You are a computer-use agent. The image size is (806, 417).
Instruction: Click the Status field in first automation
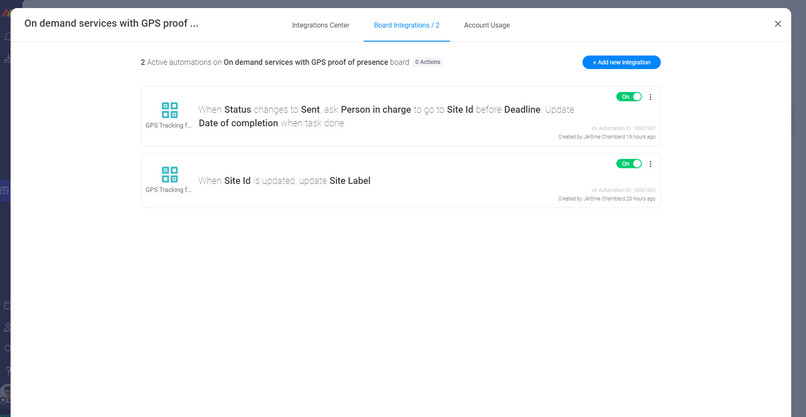(x=237, y=110)
